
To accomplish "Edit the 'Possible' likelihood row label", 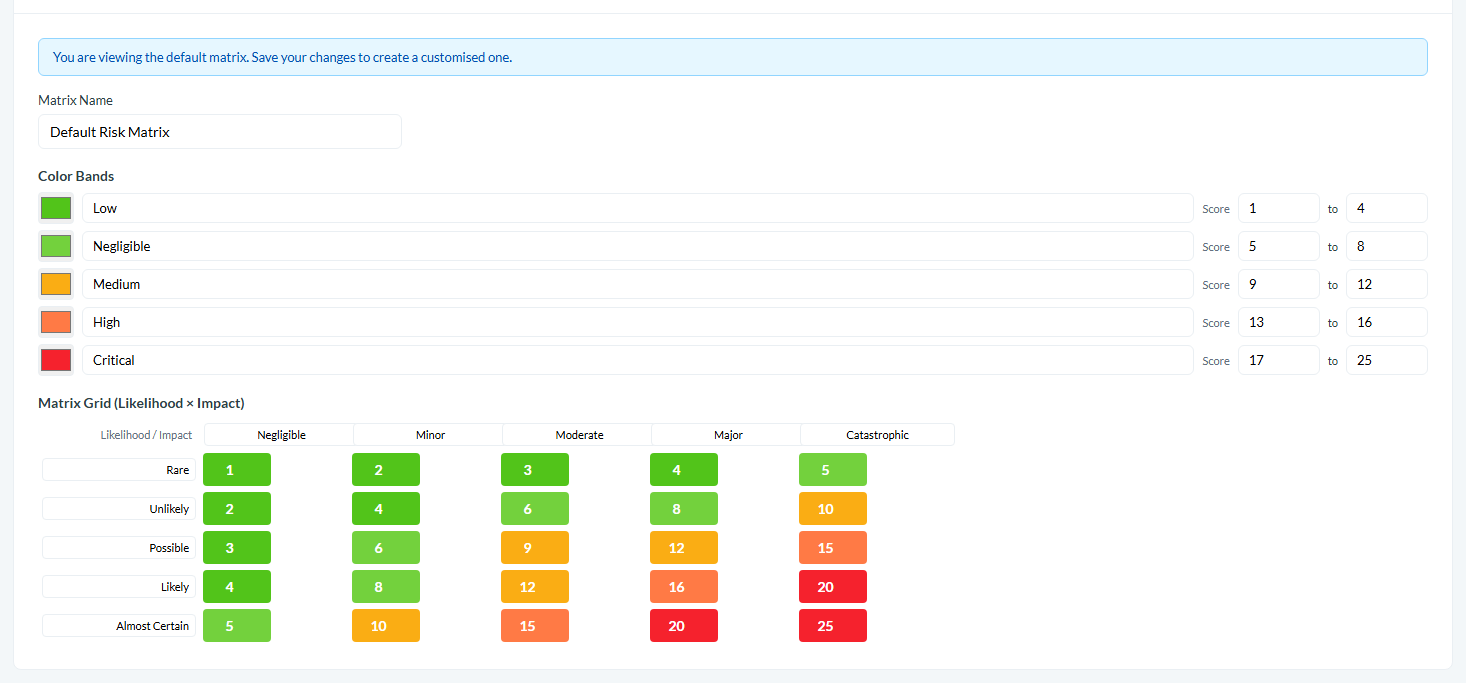I will click(119, 548).
